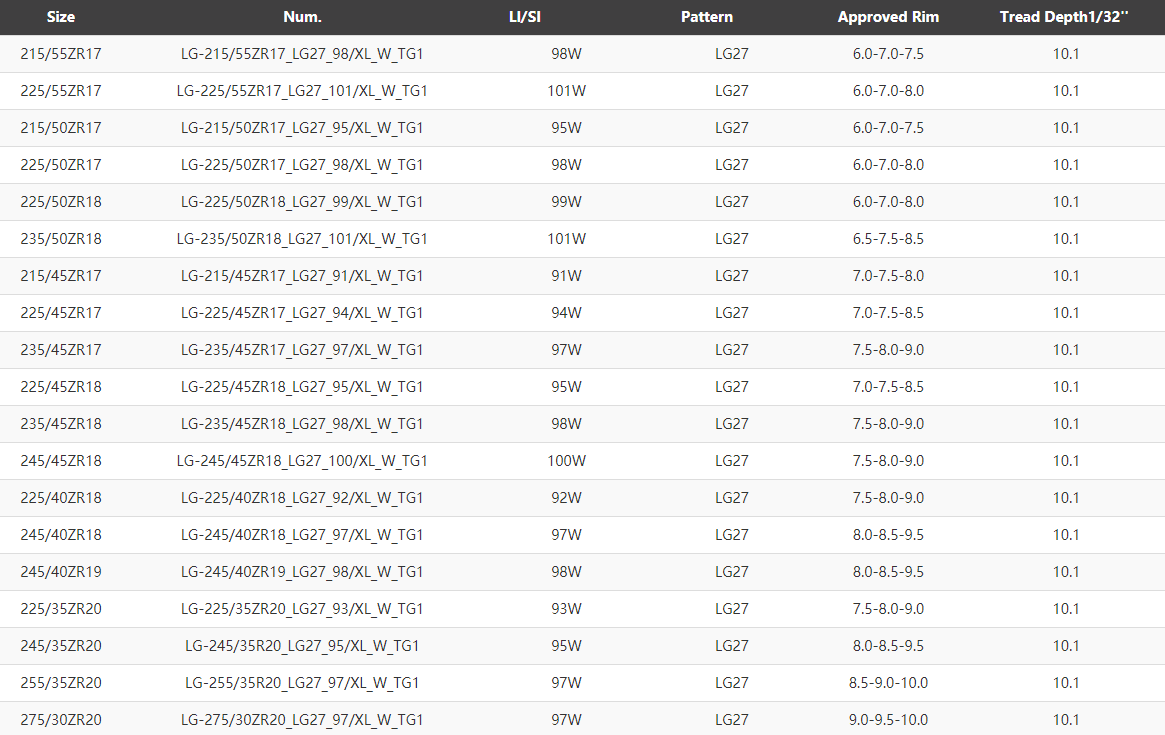Click 10.1 tread depth in 225/45ZR18 row
Image resolution: width=1165 pixels, height=735 pixels.
[x=1065, y=387]
